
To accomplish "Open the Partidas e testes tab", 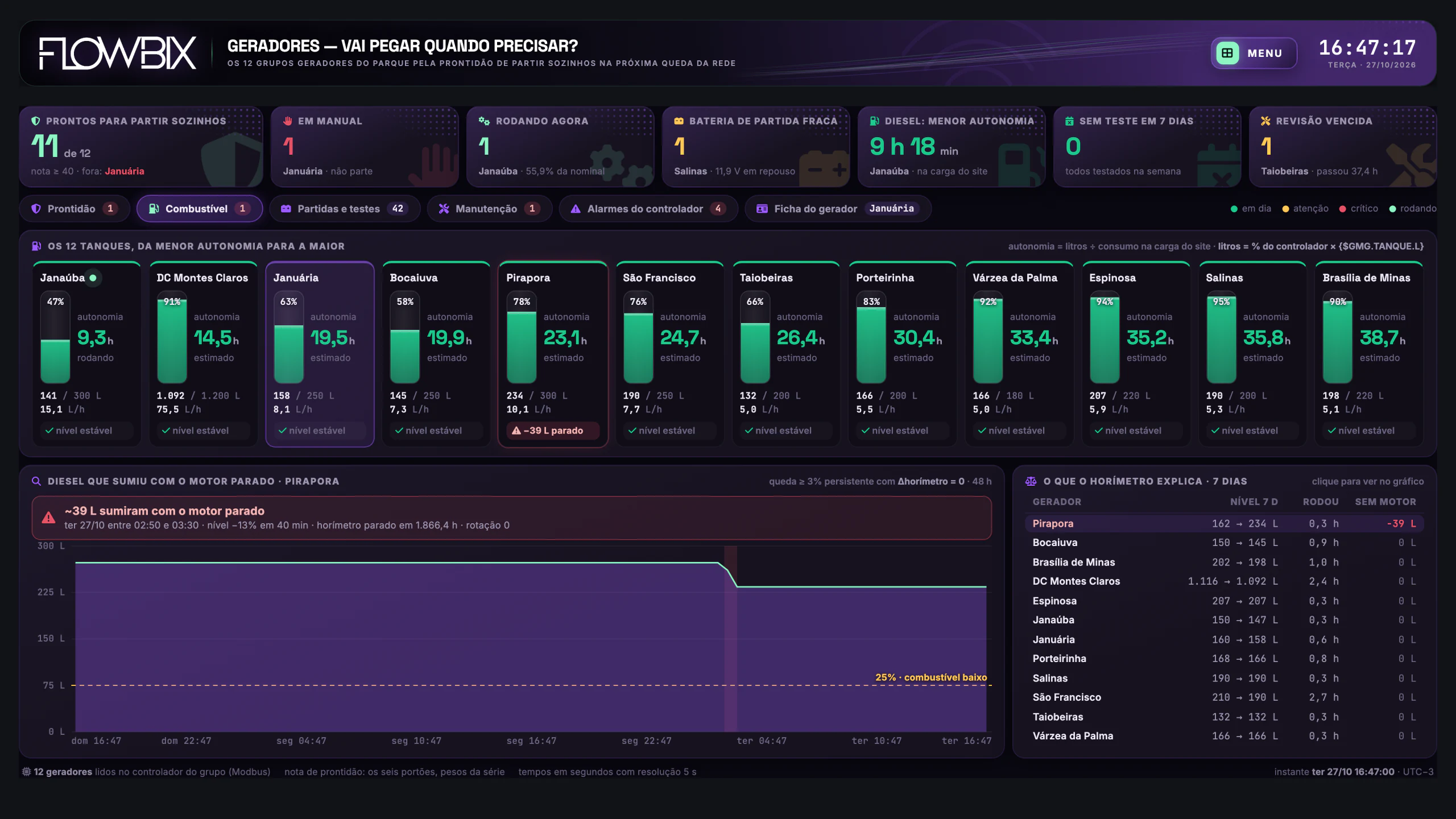I will point(345,209).
